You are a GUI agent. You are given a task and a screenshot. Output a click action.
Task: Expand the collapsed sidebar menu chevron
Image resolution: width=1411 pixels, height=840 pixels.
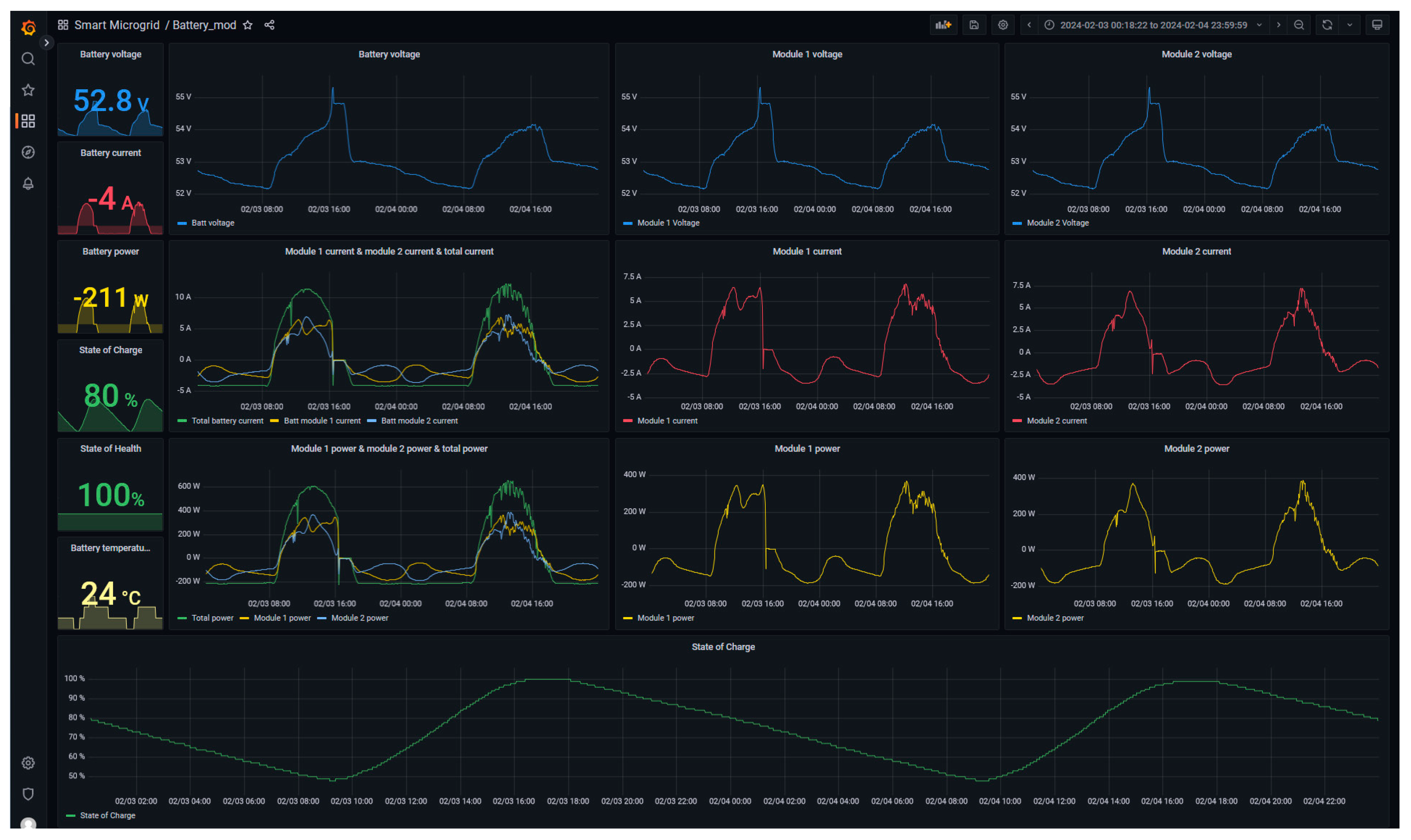46,42
